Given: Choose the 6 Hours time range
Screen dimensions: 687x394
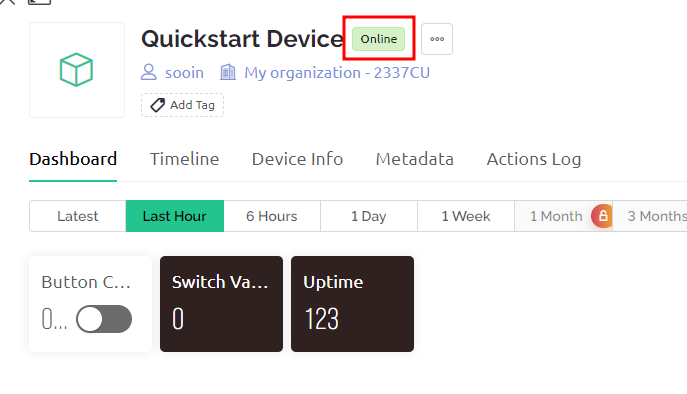Looking at the screenshot, I should click(272, 216).
